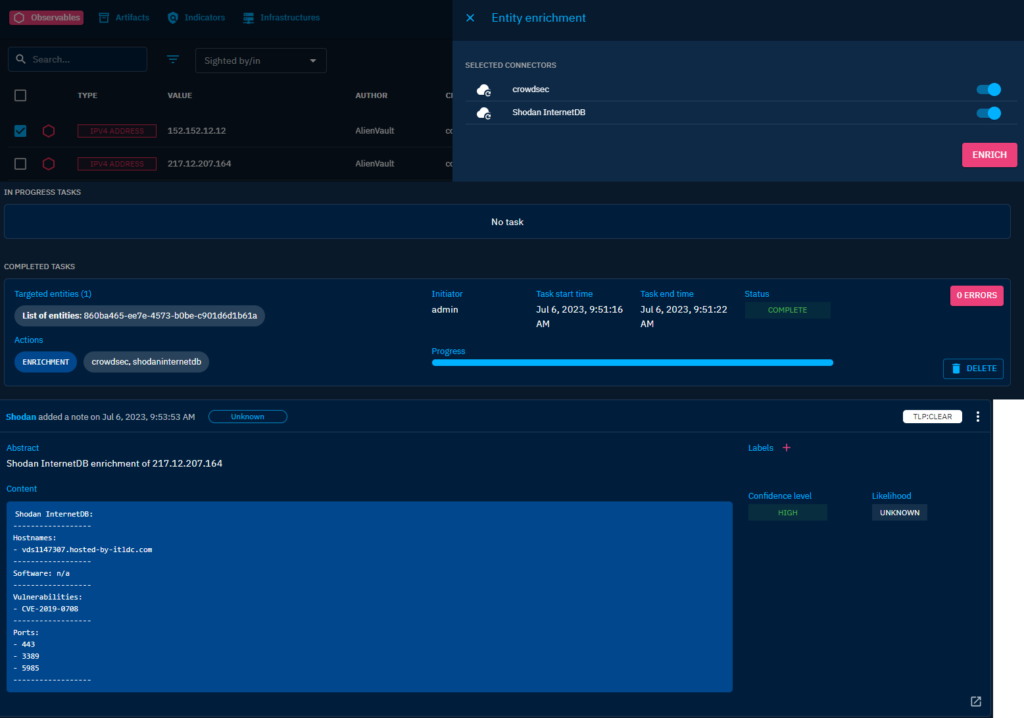This screenshot has width=1024, height=718.
Task: Click the magnifier icon in the search field
Action: click(x=21, y=59)
